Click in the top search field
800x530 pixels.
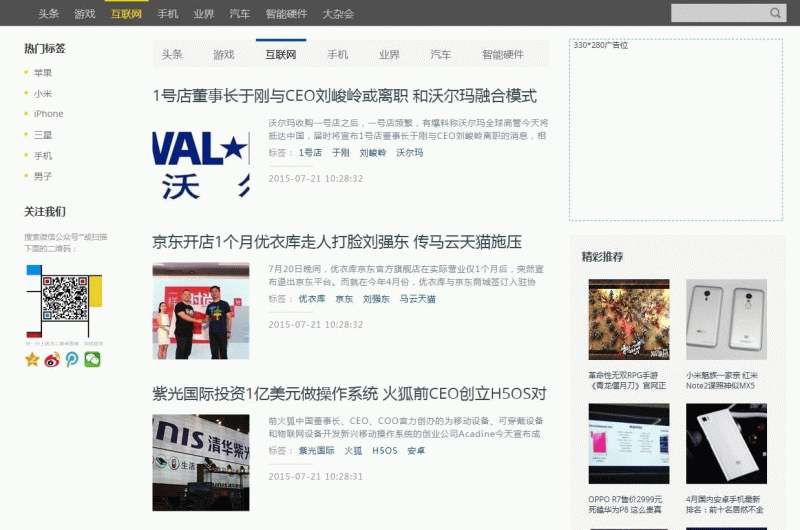pyautogui.click(x=718, y=13)
